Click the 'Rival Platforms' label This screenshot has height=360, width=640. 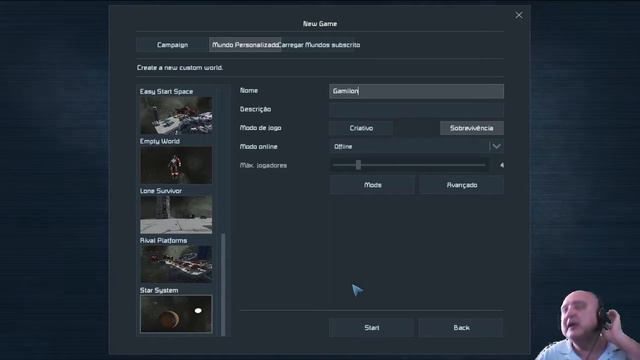click(x=163, y=241)
